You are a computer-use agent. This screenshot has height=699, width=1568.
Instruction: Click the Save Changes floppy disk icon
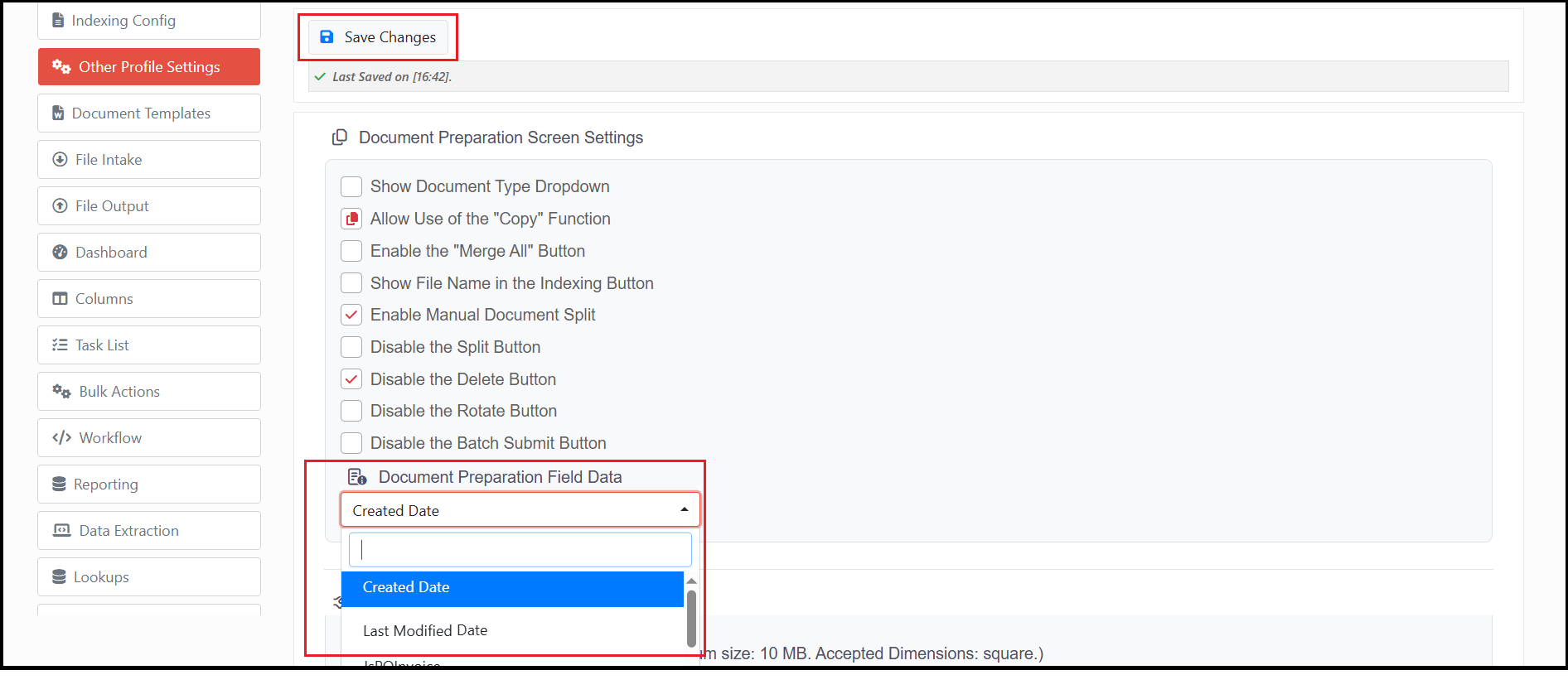(x=327, y=37)
